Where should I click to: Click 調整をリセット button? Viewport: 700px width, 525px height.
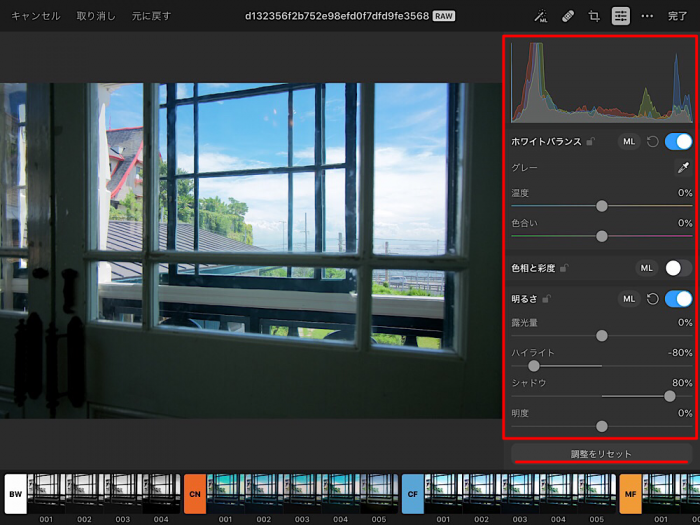tap(601, 454)
